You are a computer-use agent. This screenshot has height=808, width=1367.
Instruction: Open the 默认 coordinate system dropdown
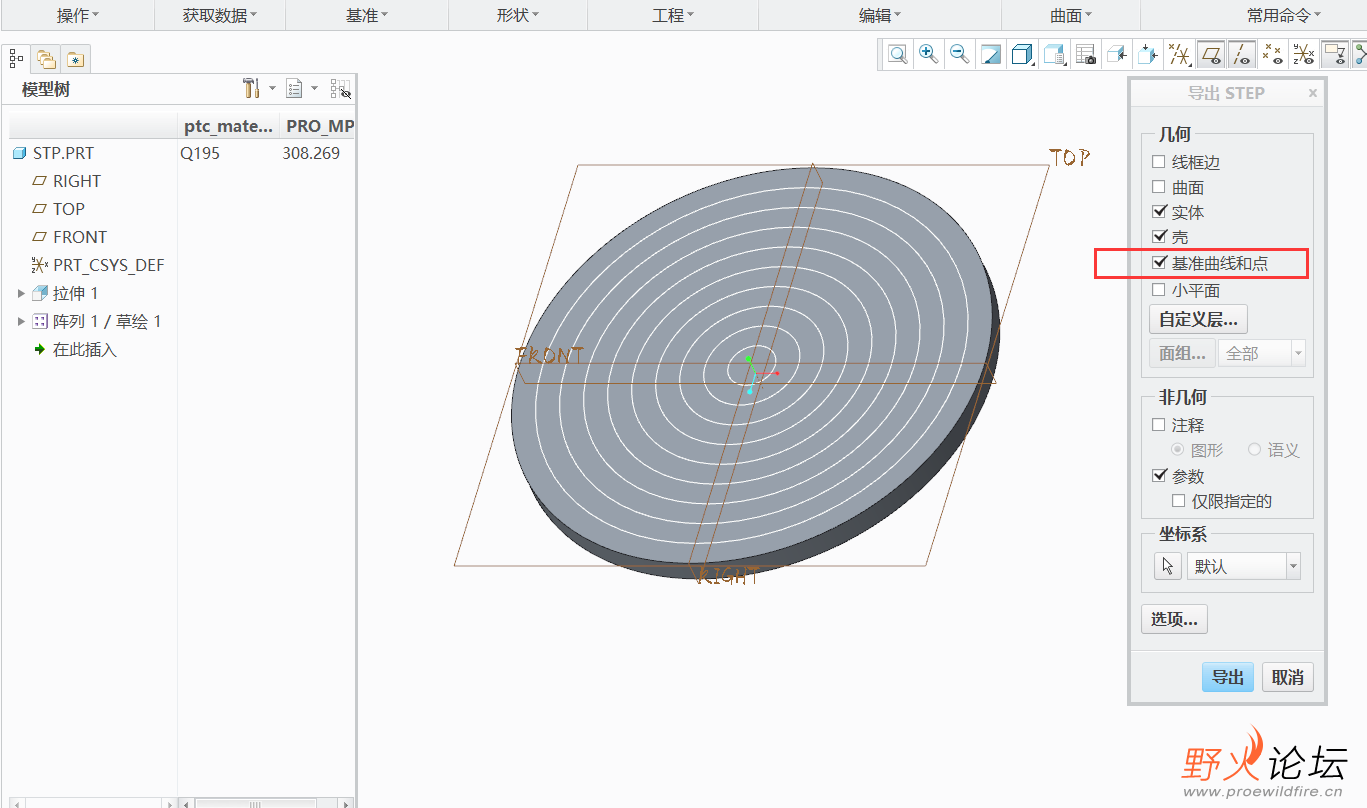click(x=1244, y=566)
